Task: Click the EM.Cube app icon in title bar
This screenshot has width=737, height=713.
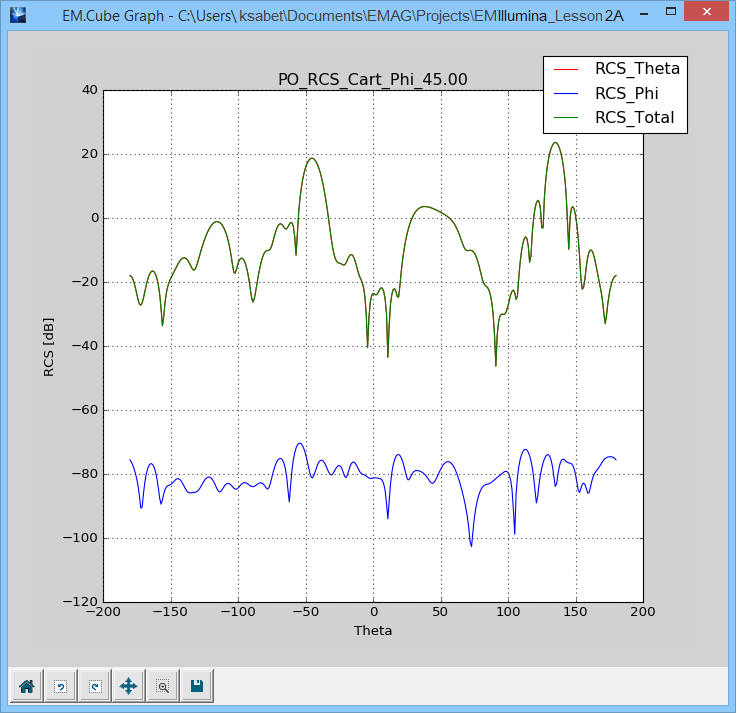Action: tap(18, 17)
